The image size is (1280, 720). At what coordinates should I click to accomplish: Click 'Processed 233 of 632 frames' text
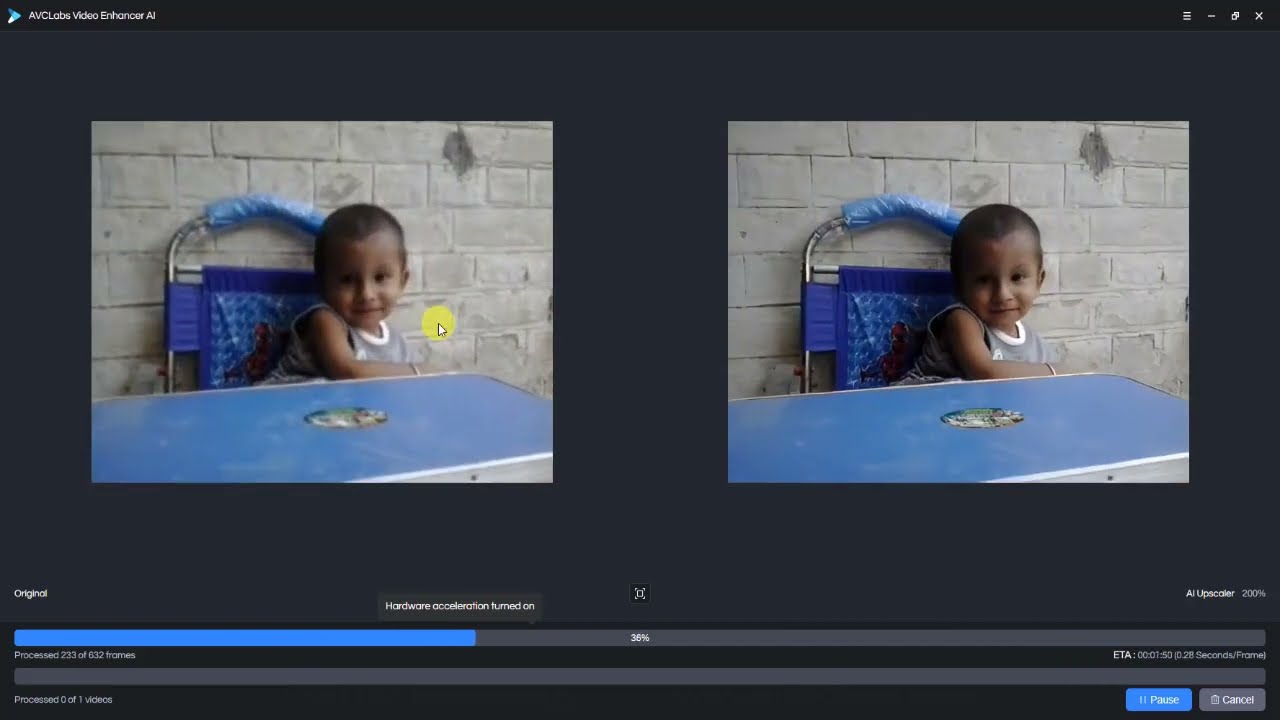pos(75,655)
